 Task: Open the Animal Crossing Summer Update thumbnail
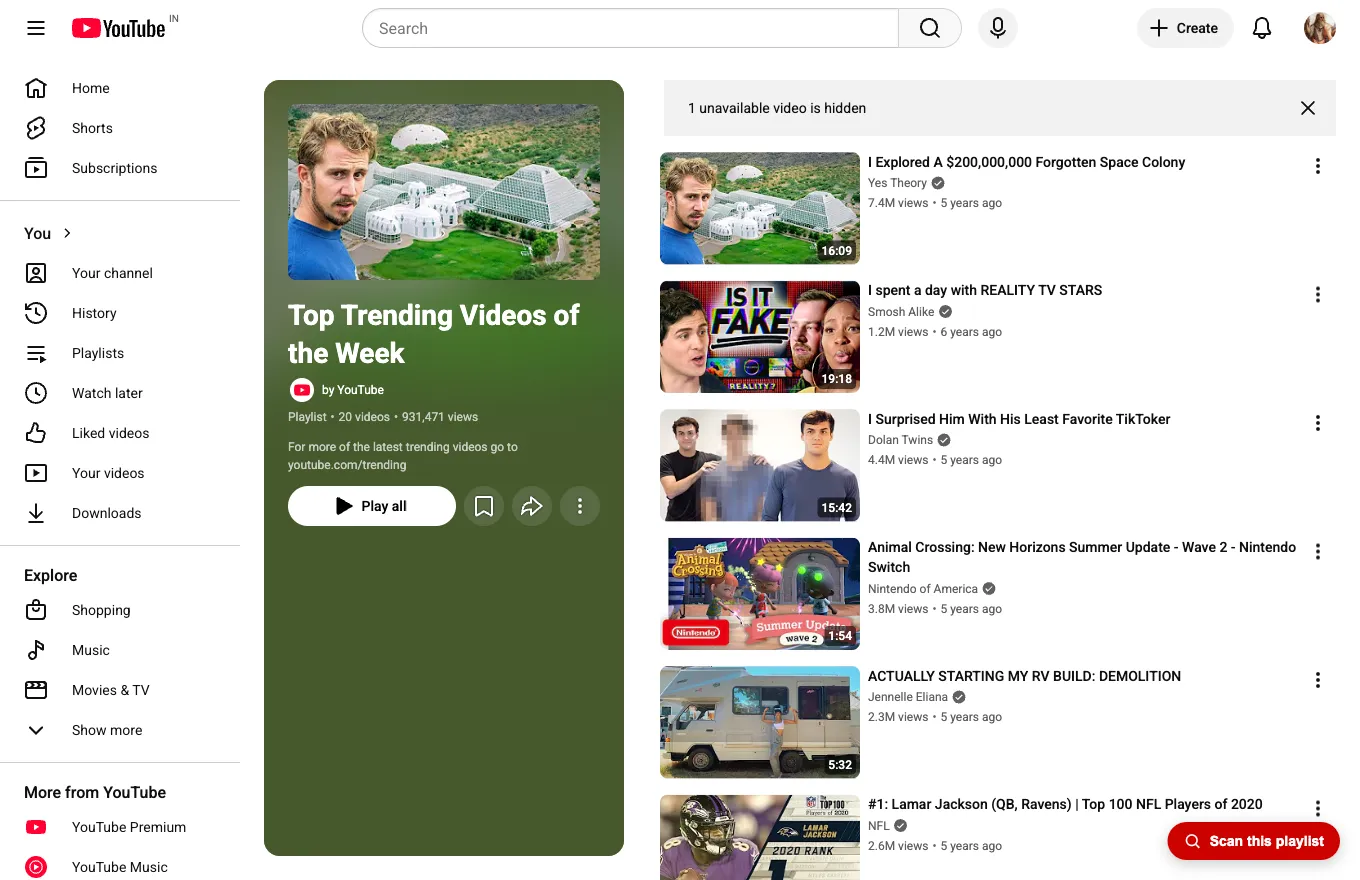coord(760,594)
